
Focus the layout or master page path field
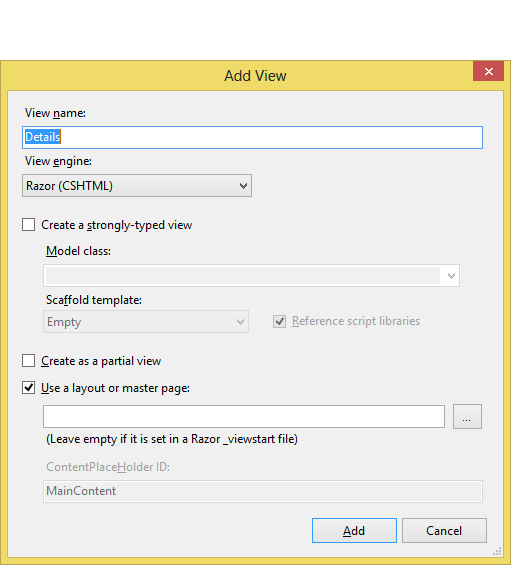[244, 416]
